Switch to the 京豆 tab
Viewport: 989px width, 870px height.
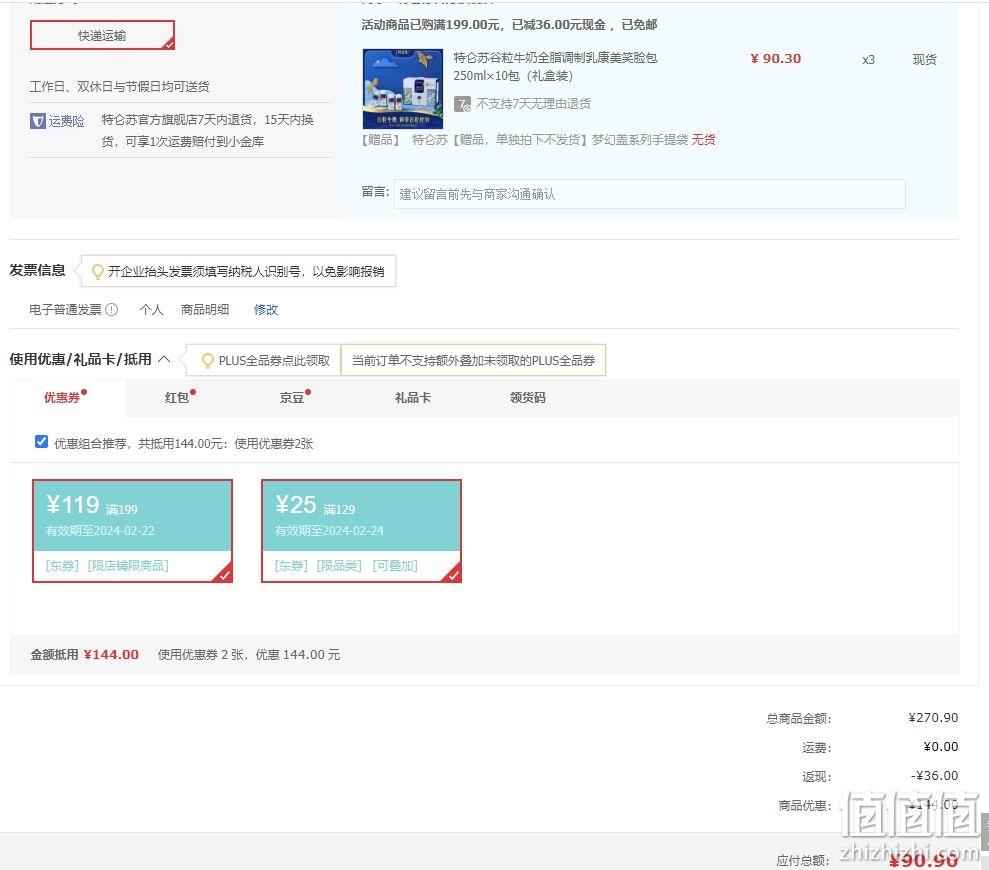pyautogui.click(x=292, y=397)
